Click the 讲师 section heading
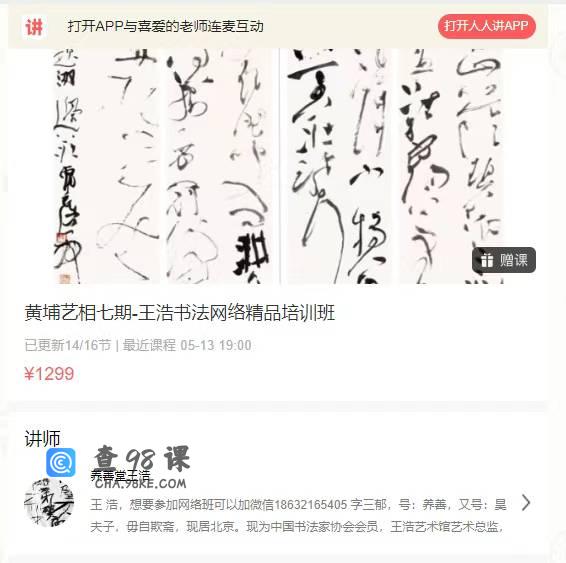Screen dimensions: 566x563 click(x=42, y=439)
